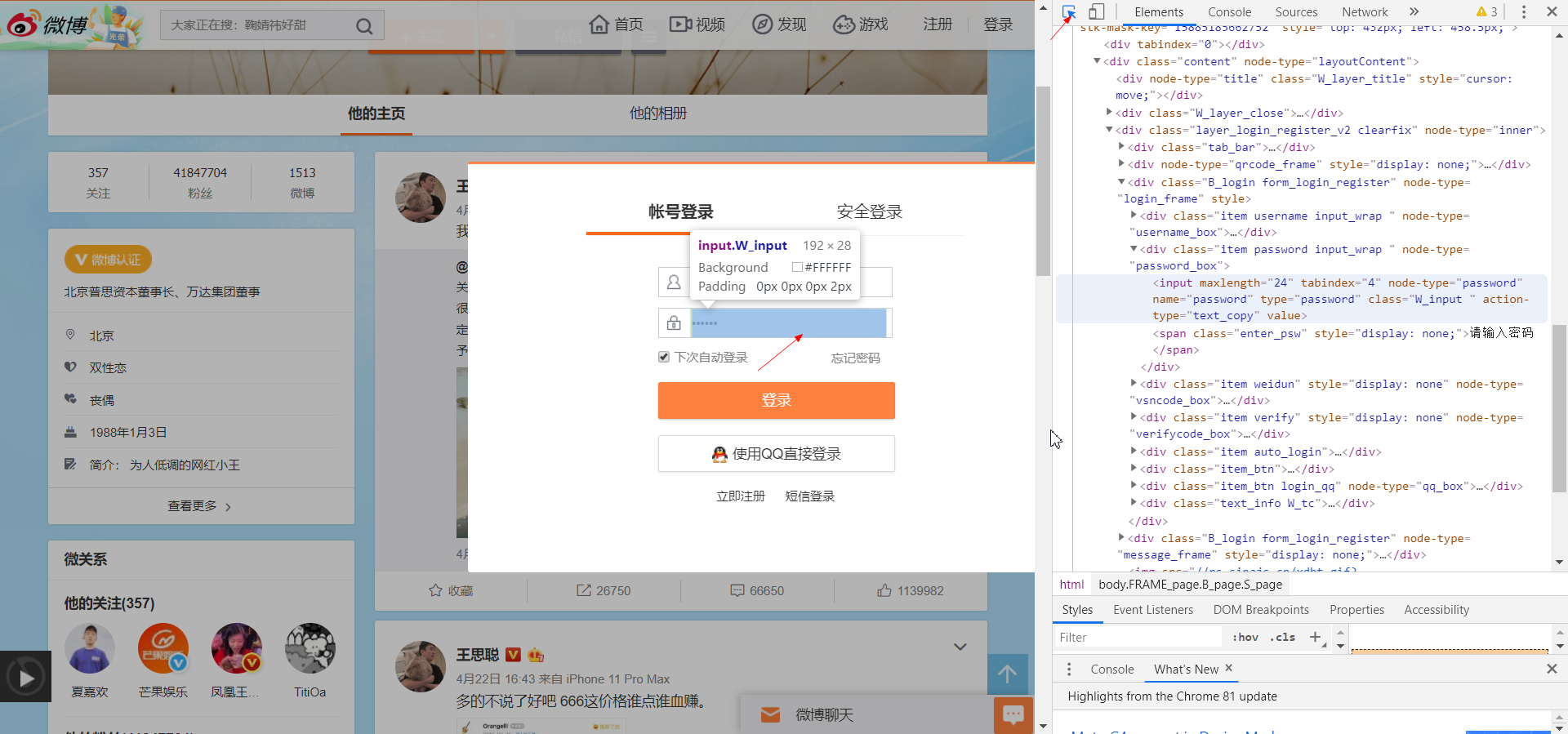
Task: Expand the qrcode_frame div node
Action: [1121, 163]
